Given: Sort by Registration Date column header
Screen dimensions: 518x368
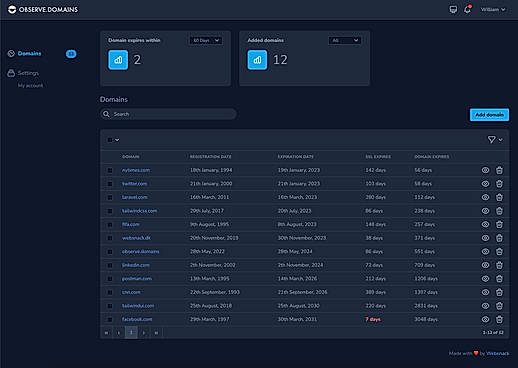Looking at the screenshot, I should point(211,157).
